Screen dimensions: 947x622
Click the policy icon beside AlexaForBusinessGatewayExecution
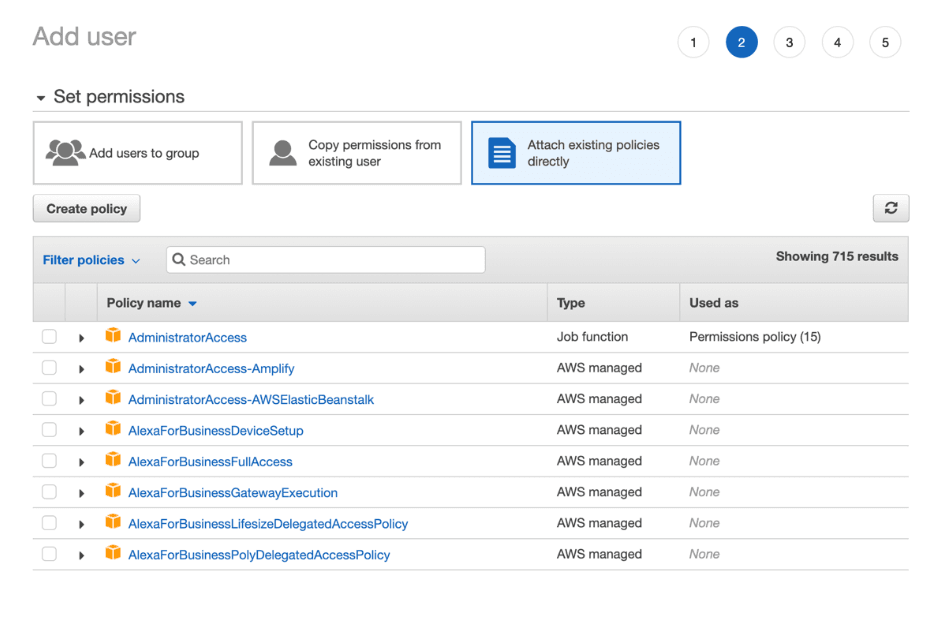coord(113,490)
